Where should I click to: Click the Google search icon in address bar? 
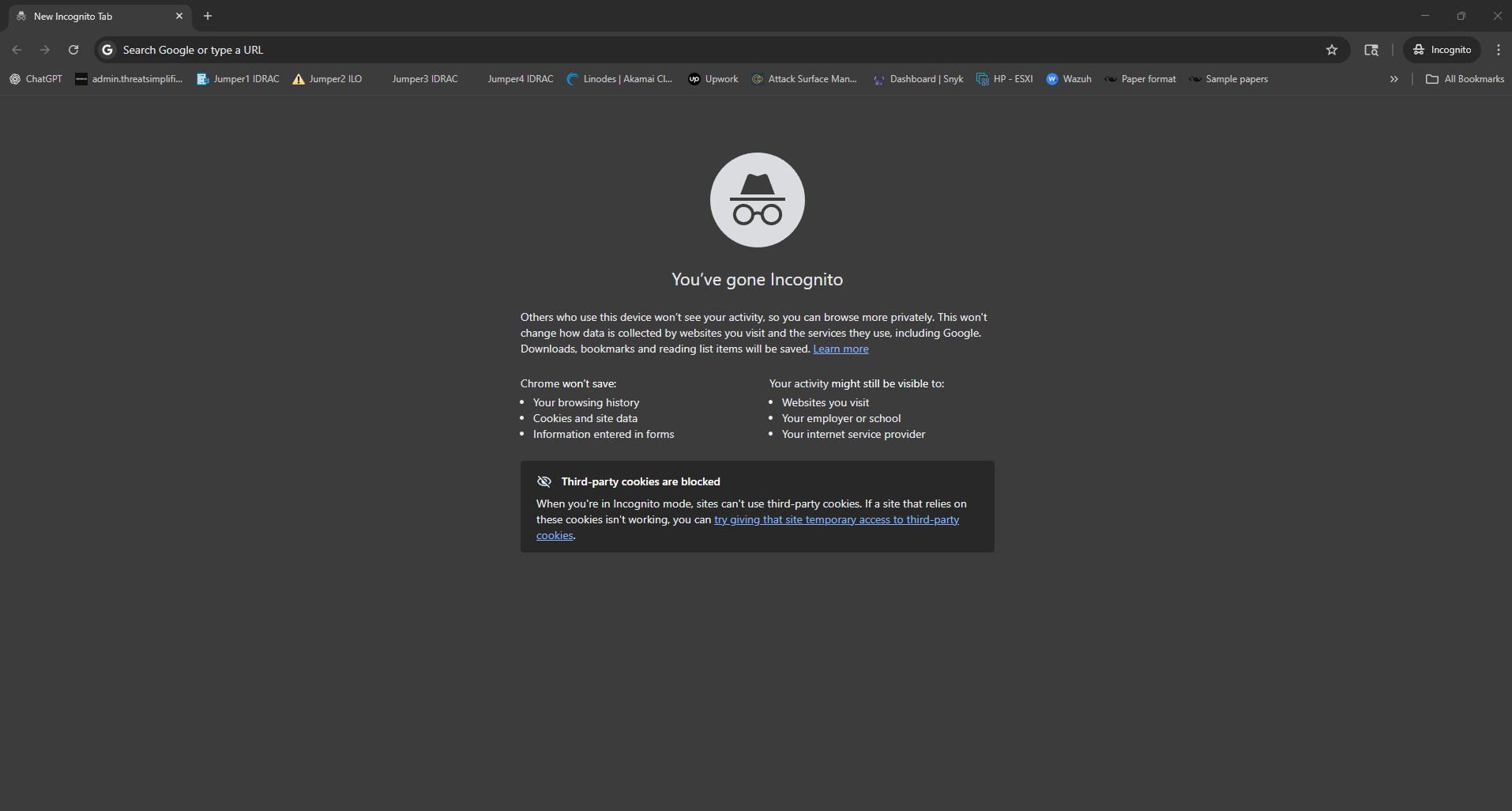(106, 49)
